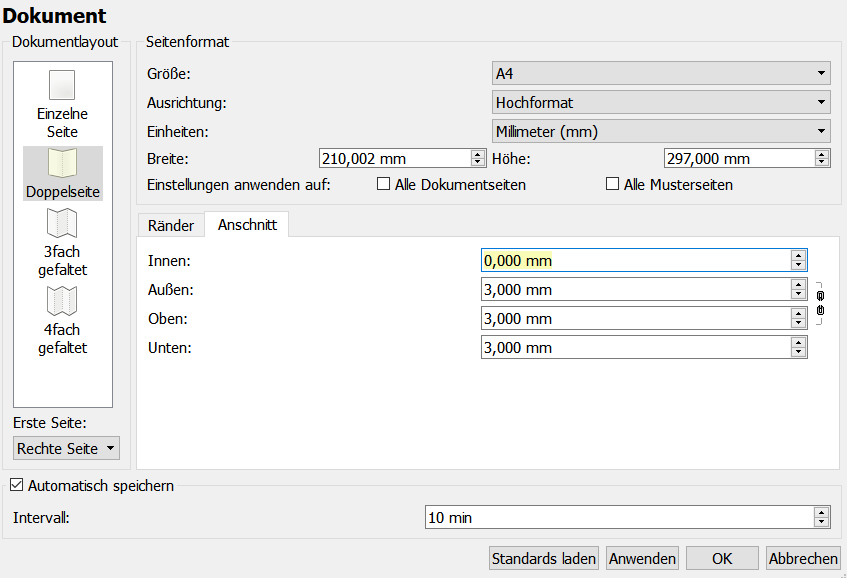Disable Automatisch speichern checkbox
This screenshot has height=578, width=847.
(x=16, y=486)
